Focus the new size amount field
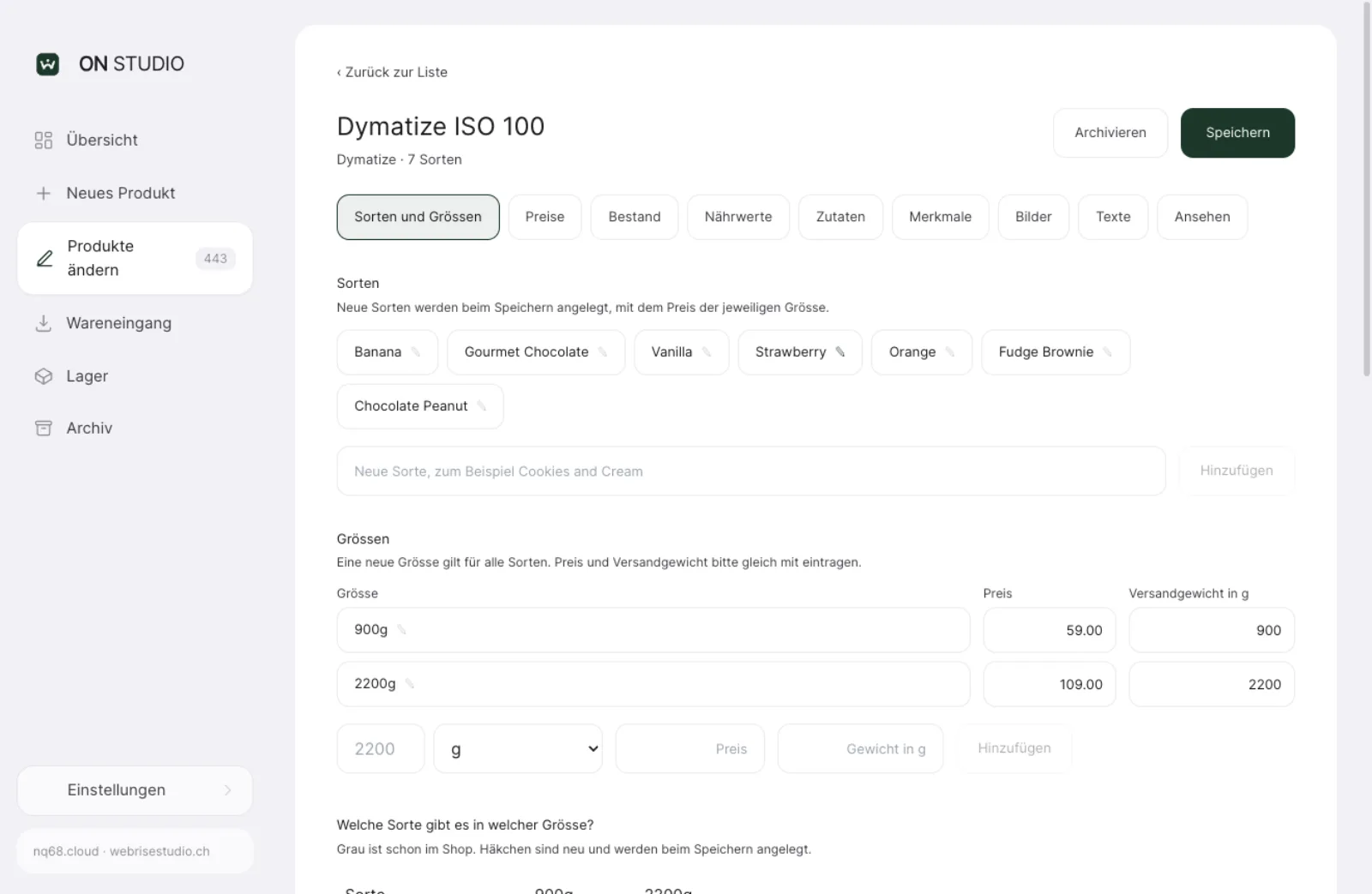This screenshot has height=894, width=1372. 381,749
